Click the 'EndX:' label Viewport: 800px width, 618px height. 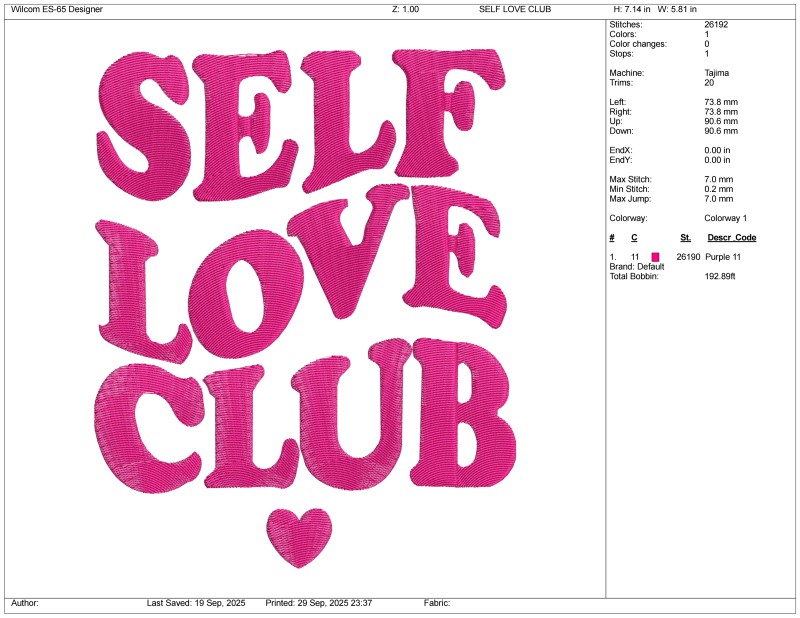pos(621,151)
